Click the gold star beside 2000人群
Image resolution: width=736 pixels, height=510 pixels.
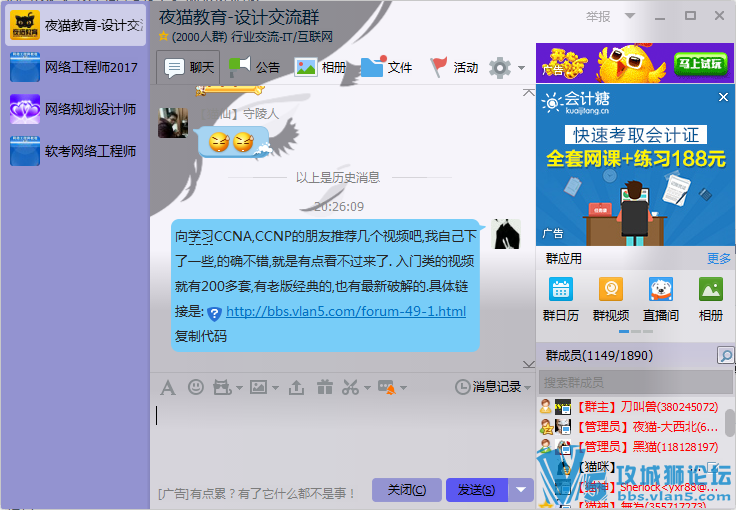pyautogui.click(x=163, y=36)
